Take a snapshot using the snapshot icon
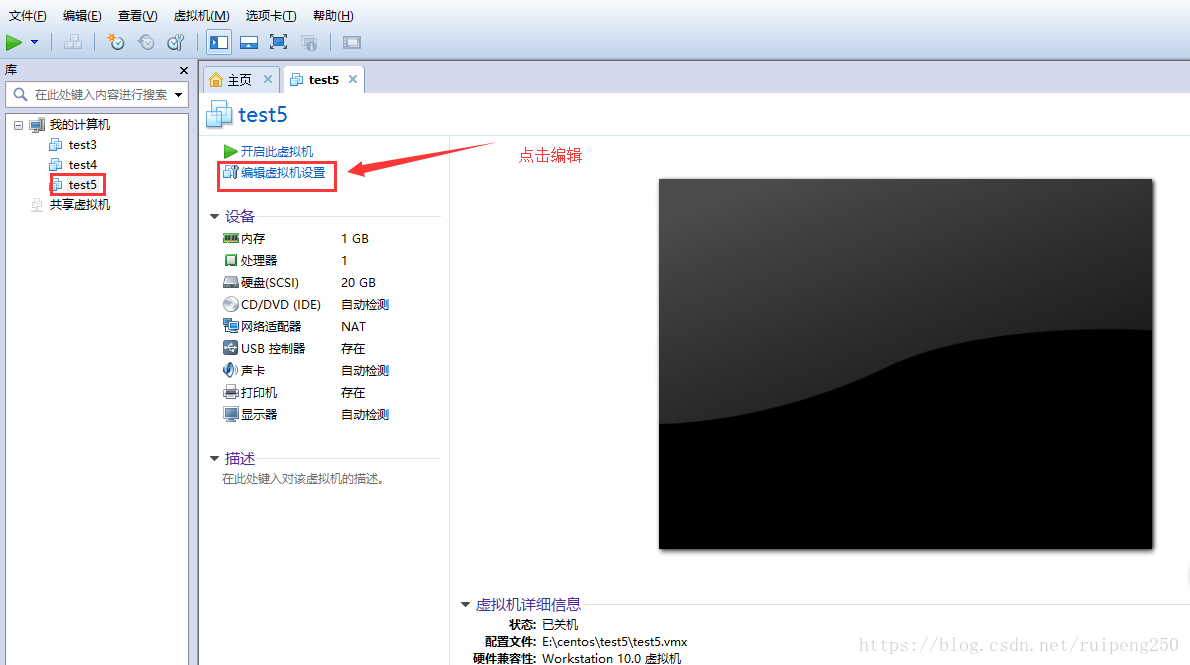This screenshot has height=665, width=1190. point(115,43)
